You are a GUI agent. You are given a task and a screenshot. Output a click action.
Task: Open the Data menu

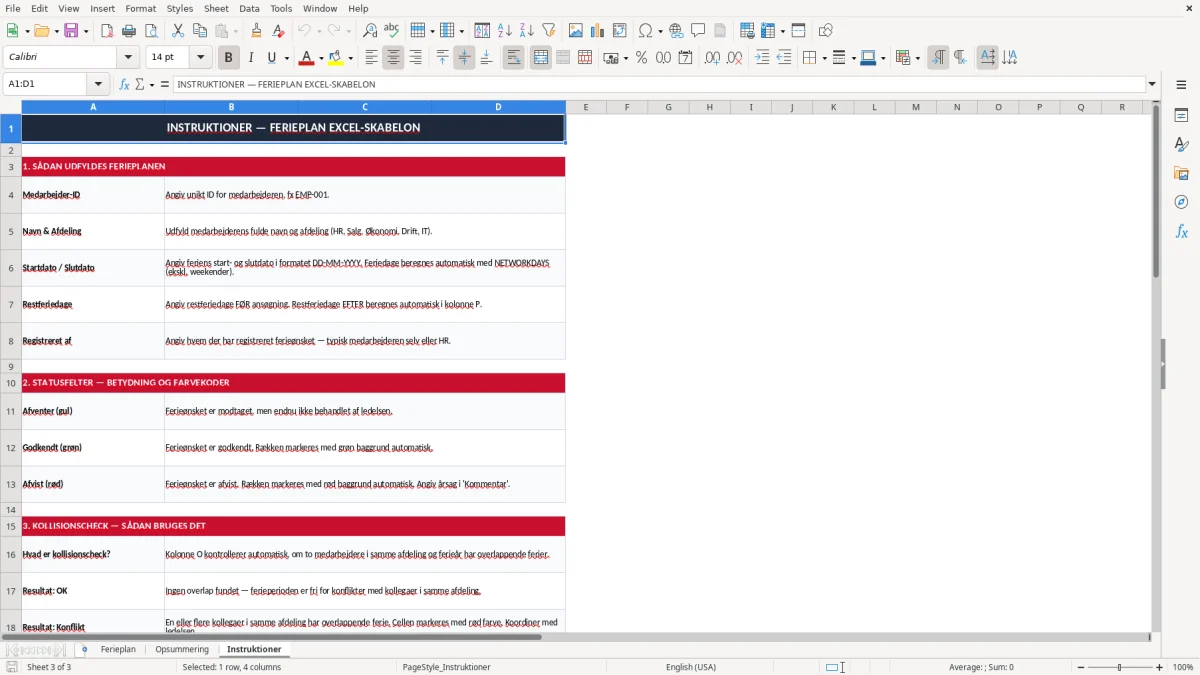[x=249, y=8]
